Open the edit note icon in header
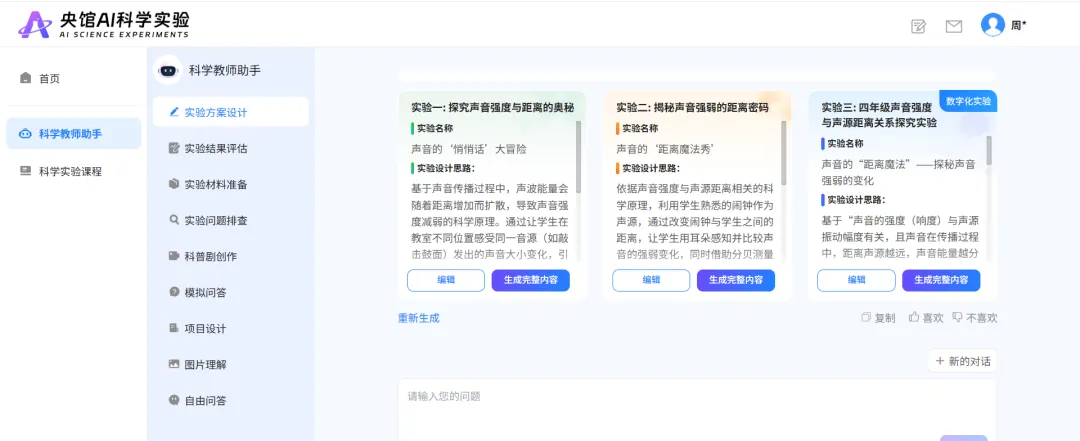The height and width of the screenshot is (441, 1080). click(x=918, y=26)
